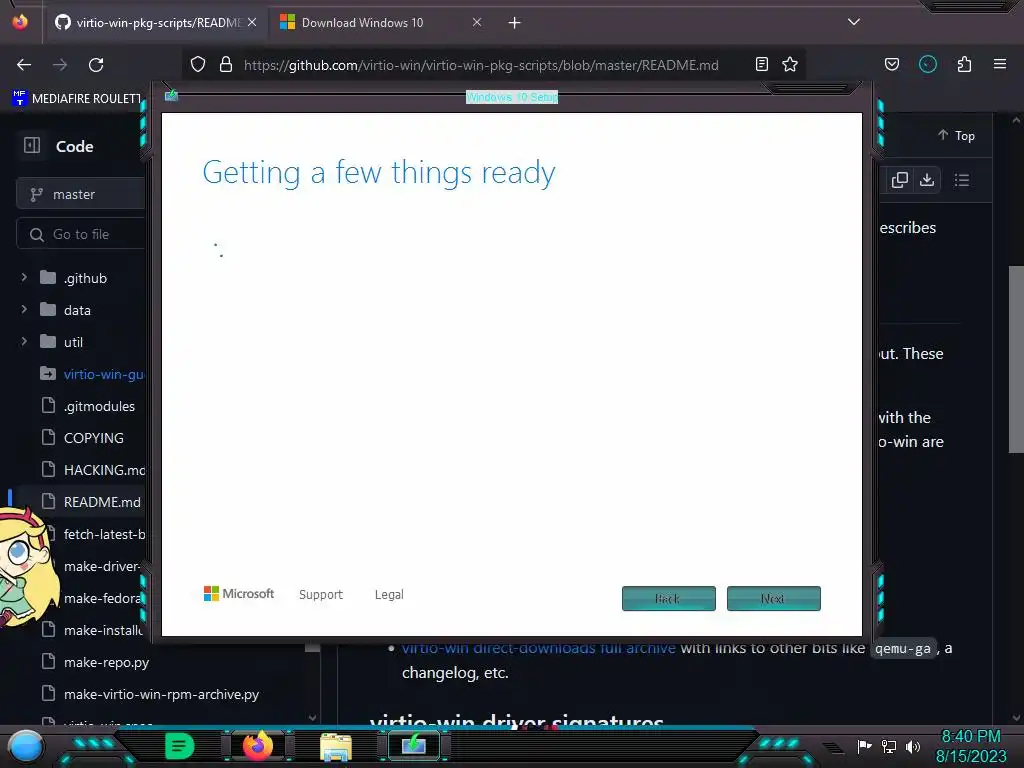Open the README outline list icon
This screenshot has height=768, width=1024.
tap(961, 180)
